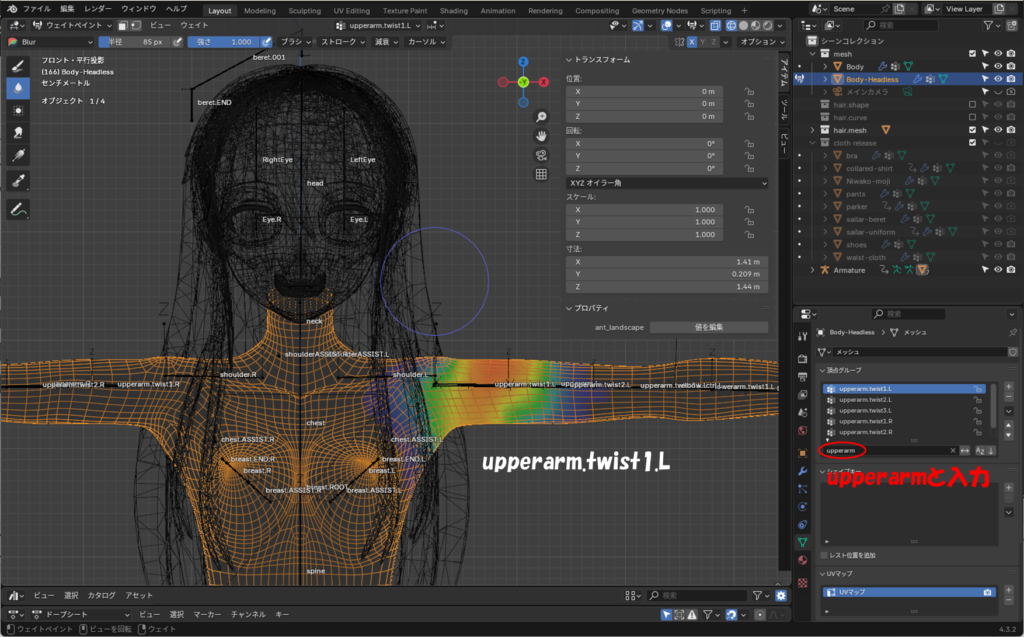Open the XYZ オイラー角 rotation mode dropdown

666,183
